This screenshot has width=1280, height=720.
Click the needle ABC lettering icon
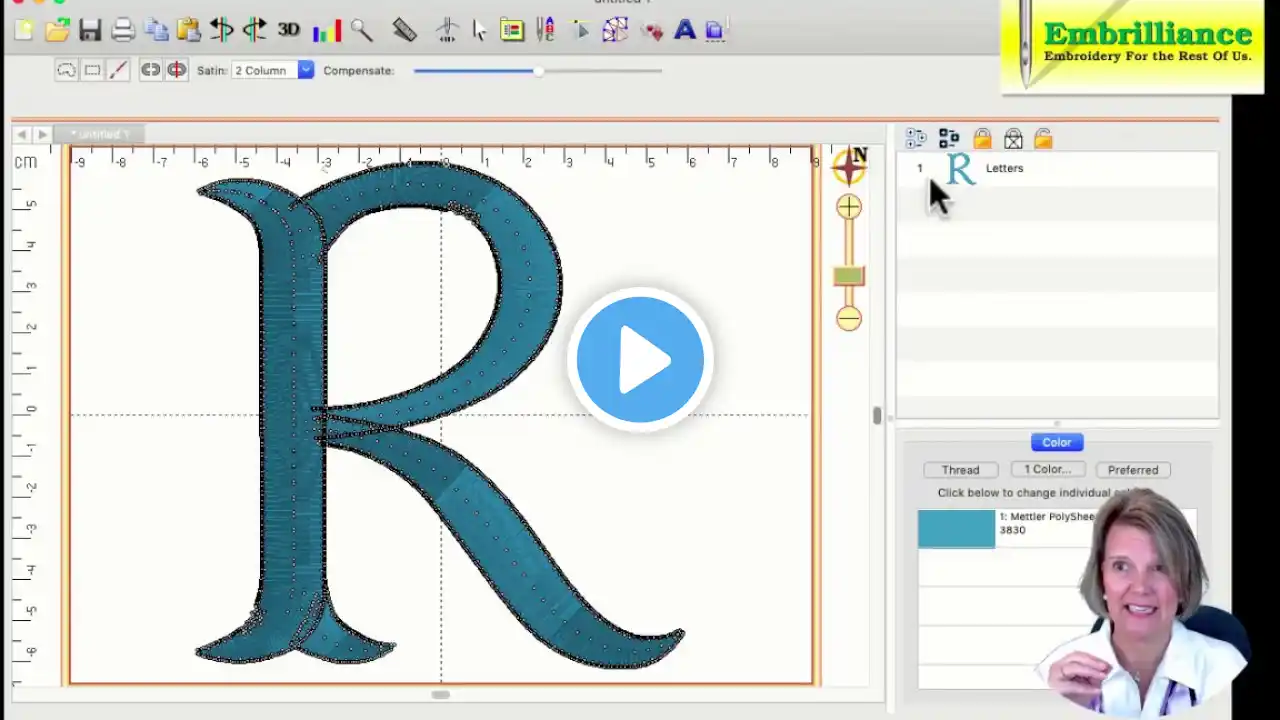coord(546,30)
